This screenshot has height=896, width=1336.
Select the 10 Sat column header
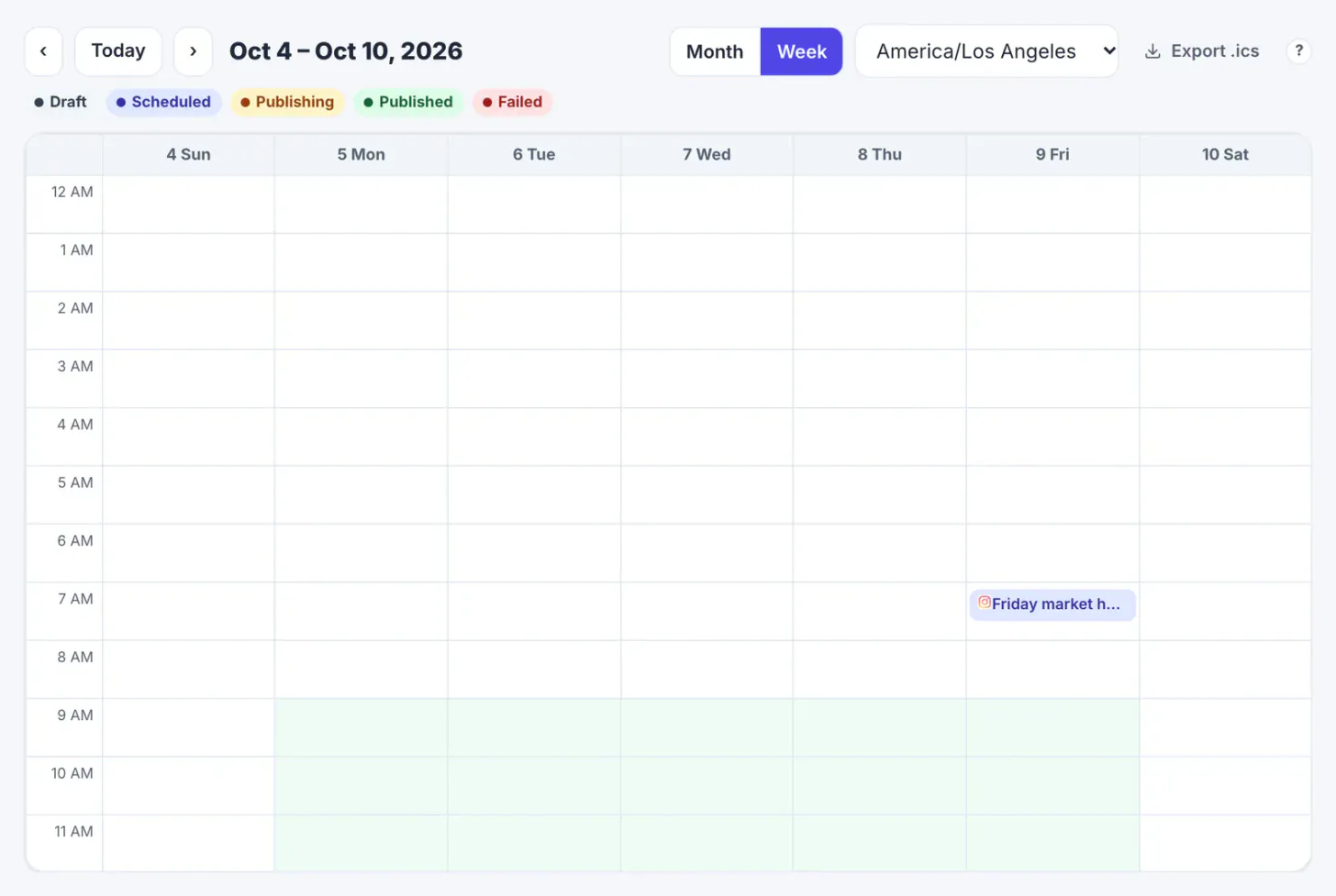[1225, 155]
